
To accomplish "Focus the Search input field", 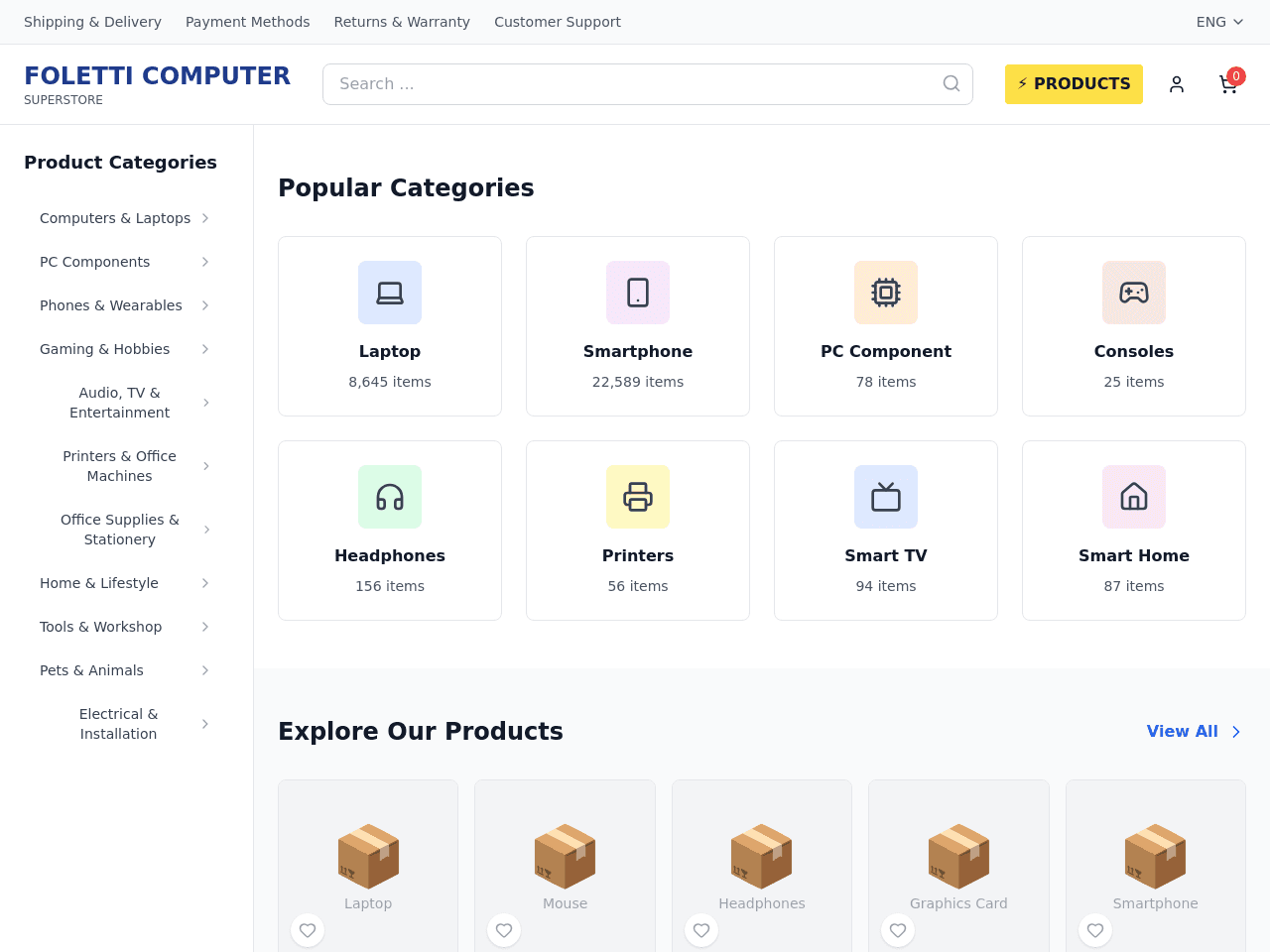I will click(648, 84).
